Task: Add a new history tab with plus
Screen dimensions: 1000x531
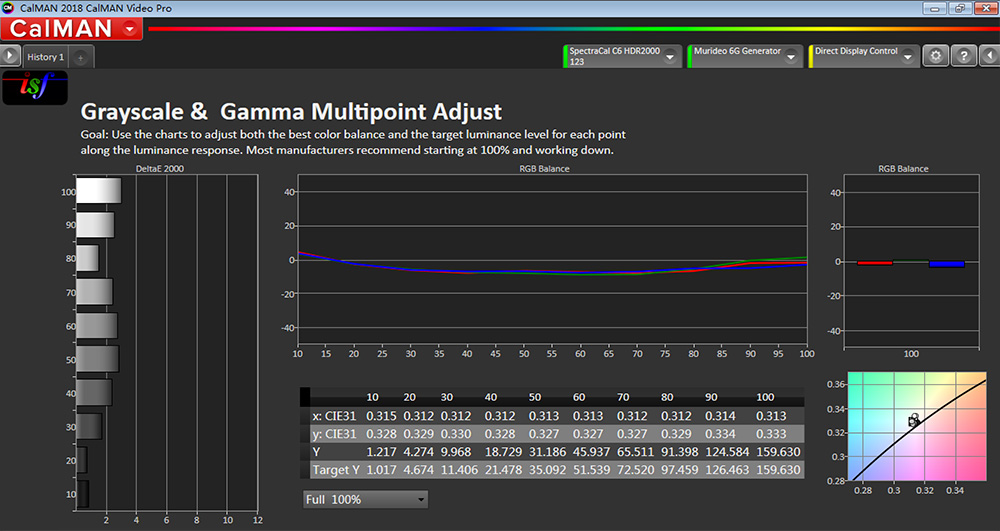Action: pos(80,57)
